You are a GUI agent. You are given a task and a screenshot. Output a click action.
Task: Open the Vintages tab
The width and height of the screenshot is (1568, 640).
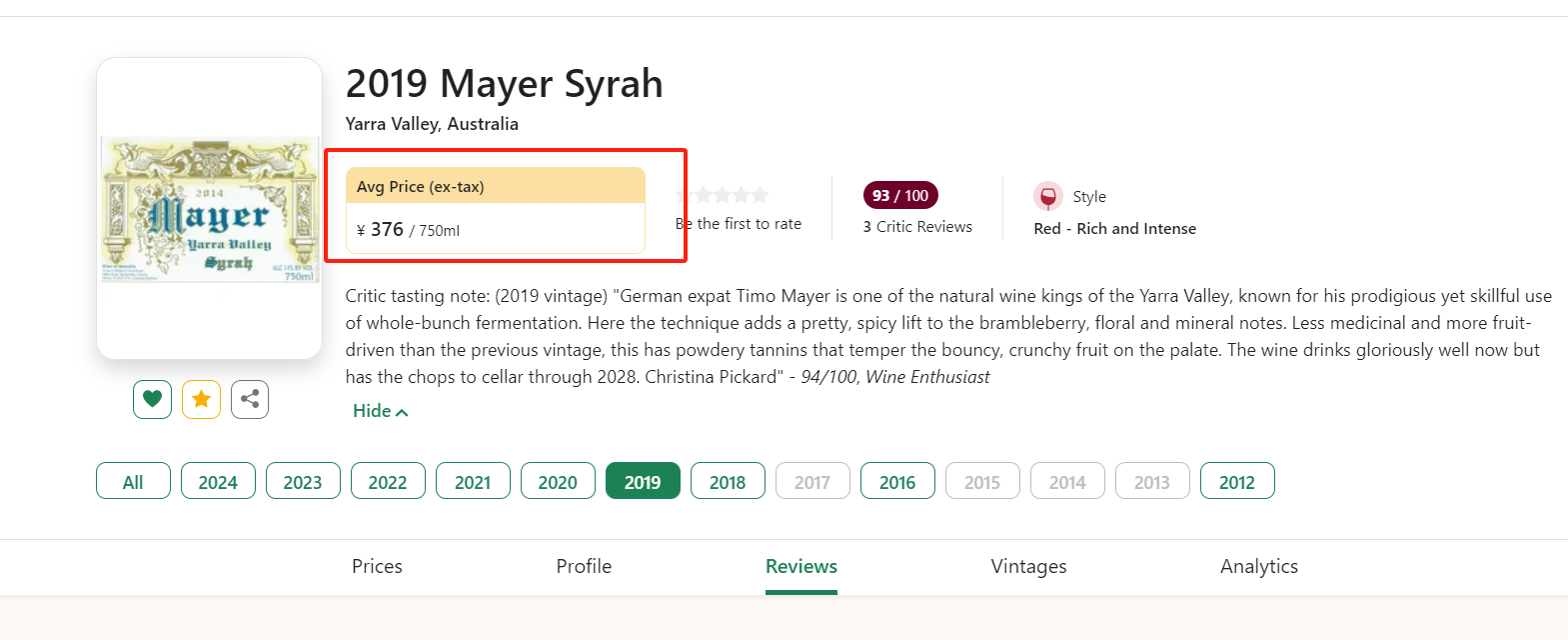click(1028, 566)
